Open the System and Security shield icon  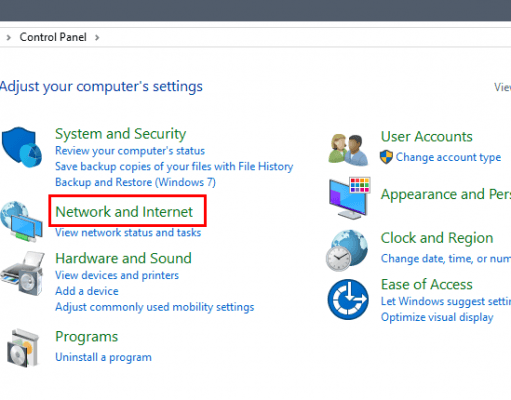[x=22, y=147]
